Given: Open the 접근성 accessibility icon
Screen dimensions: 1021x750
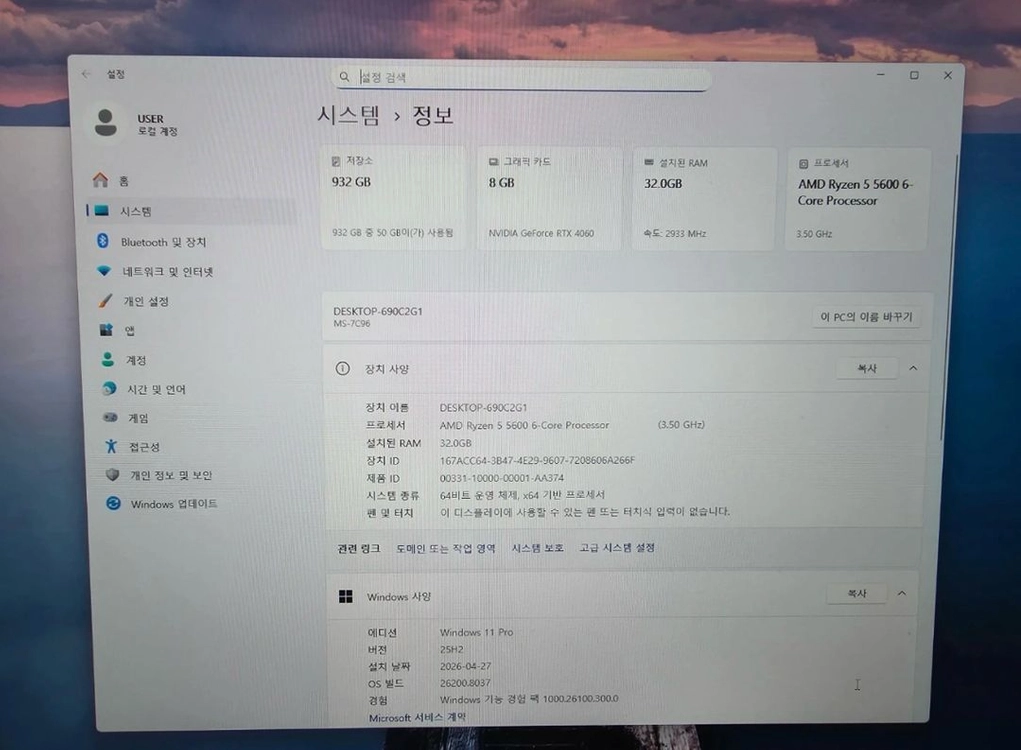Looking at the screenshot, I should coord(111,446).
